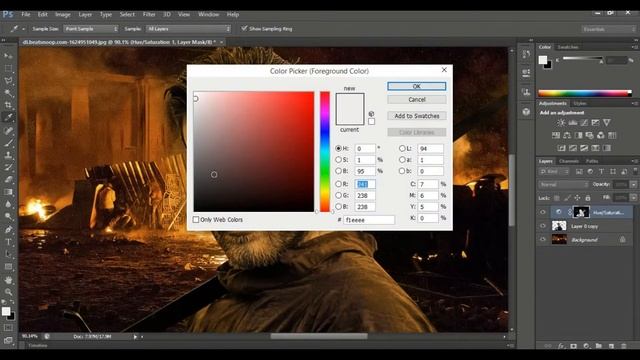Add a Levels adjustment
This screenshot has width=640, height=360.
click(573, 122)
